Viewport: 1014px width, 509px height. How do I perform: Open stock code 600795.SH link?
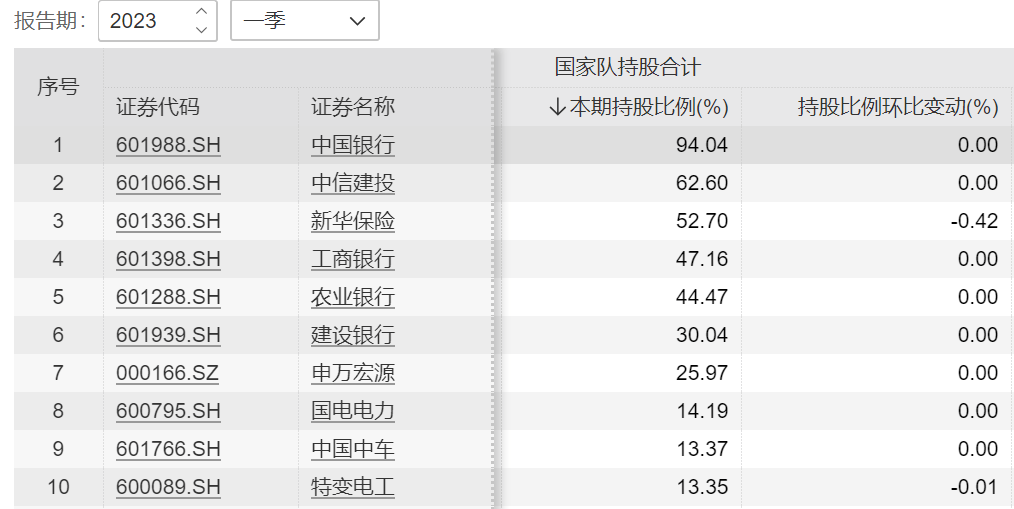click(168, 411)
